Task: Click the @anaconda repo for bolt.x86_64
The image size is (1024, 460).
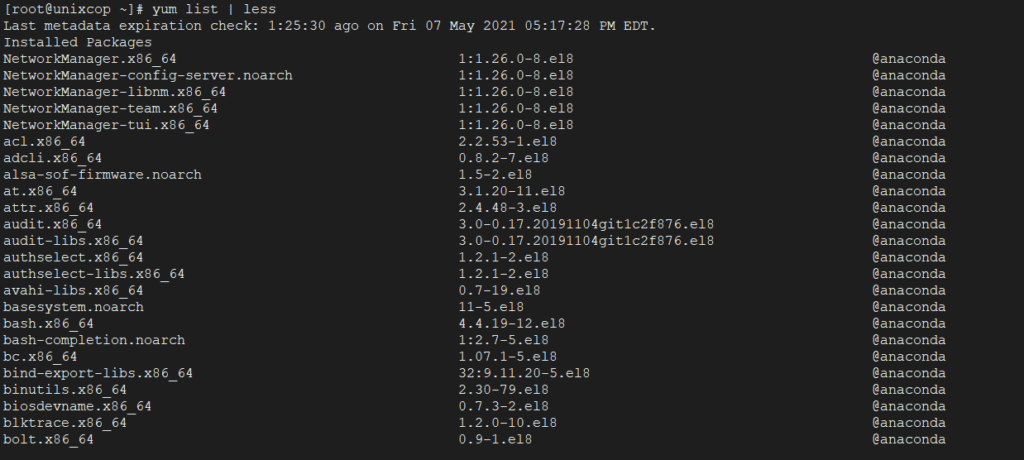Action: 908,439
